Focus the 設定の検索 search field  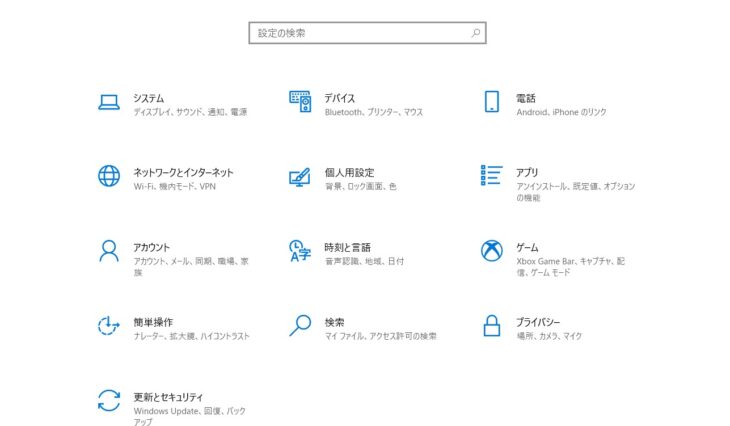pos(367,33)
